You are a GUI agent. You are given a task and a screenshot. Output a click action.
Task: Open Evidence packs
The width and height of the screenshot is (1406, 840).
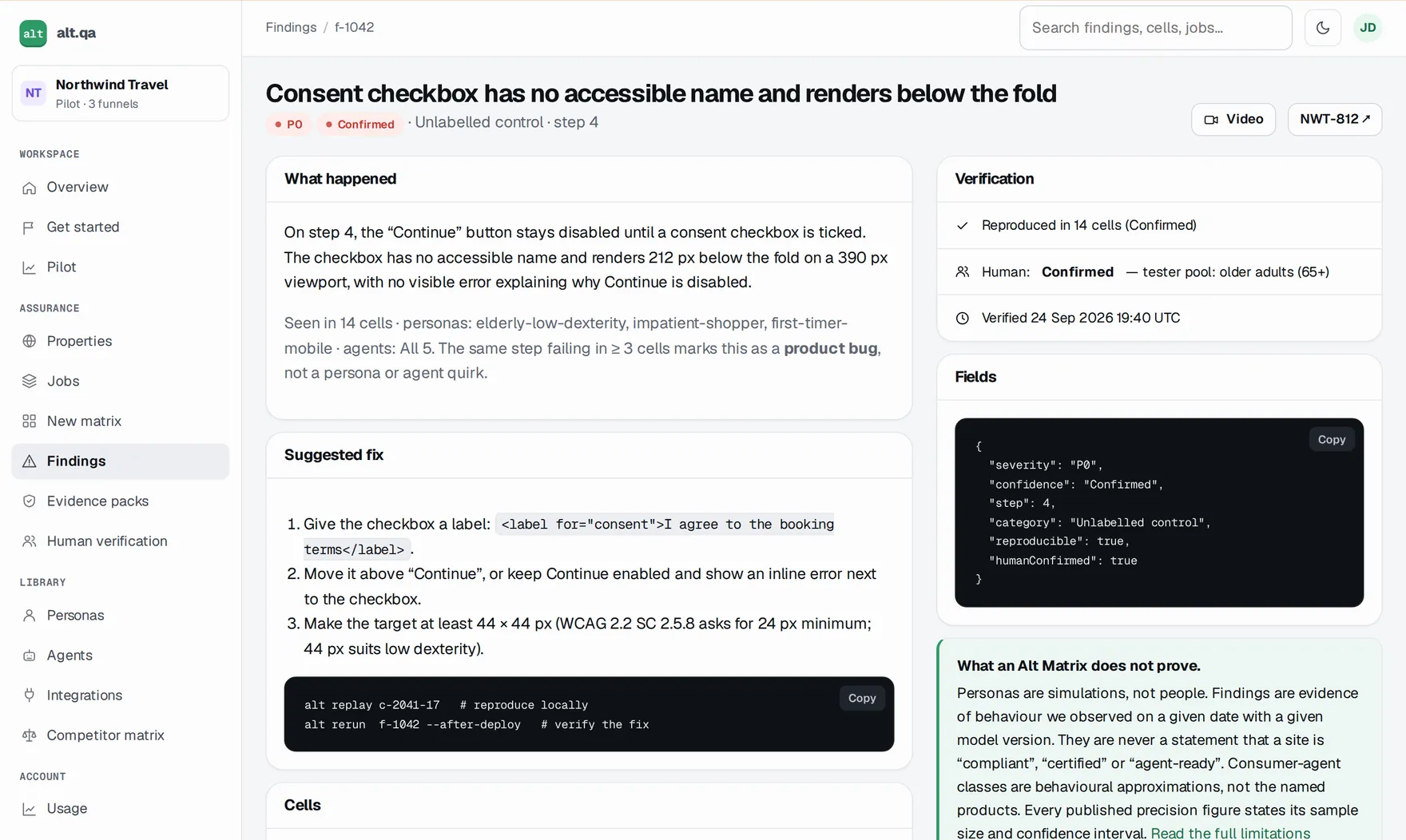[121, 501]
